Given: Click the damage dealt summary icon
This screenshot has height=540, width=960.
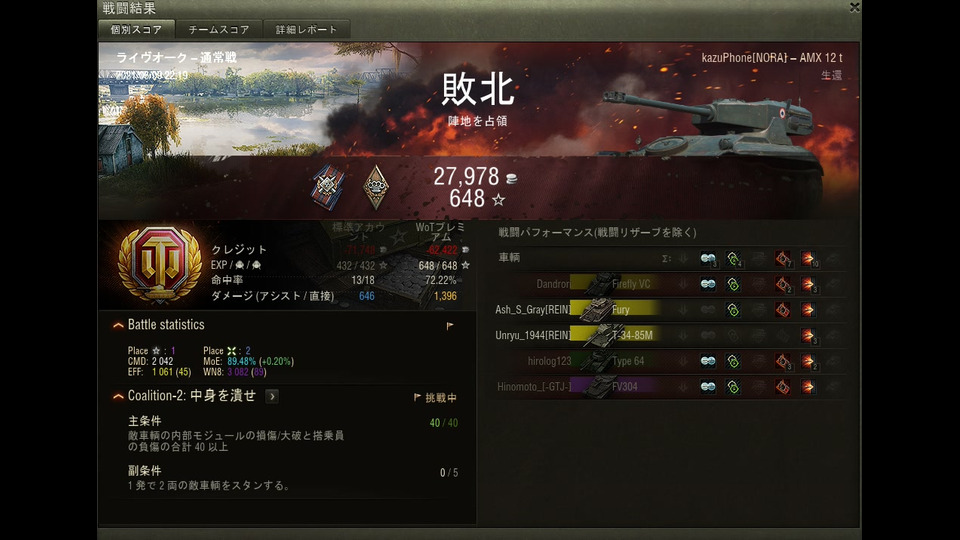Looking at the screenshot, I should (808, 258).
